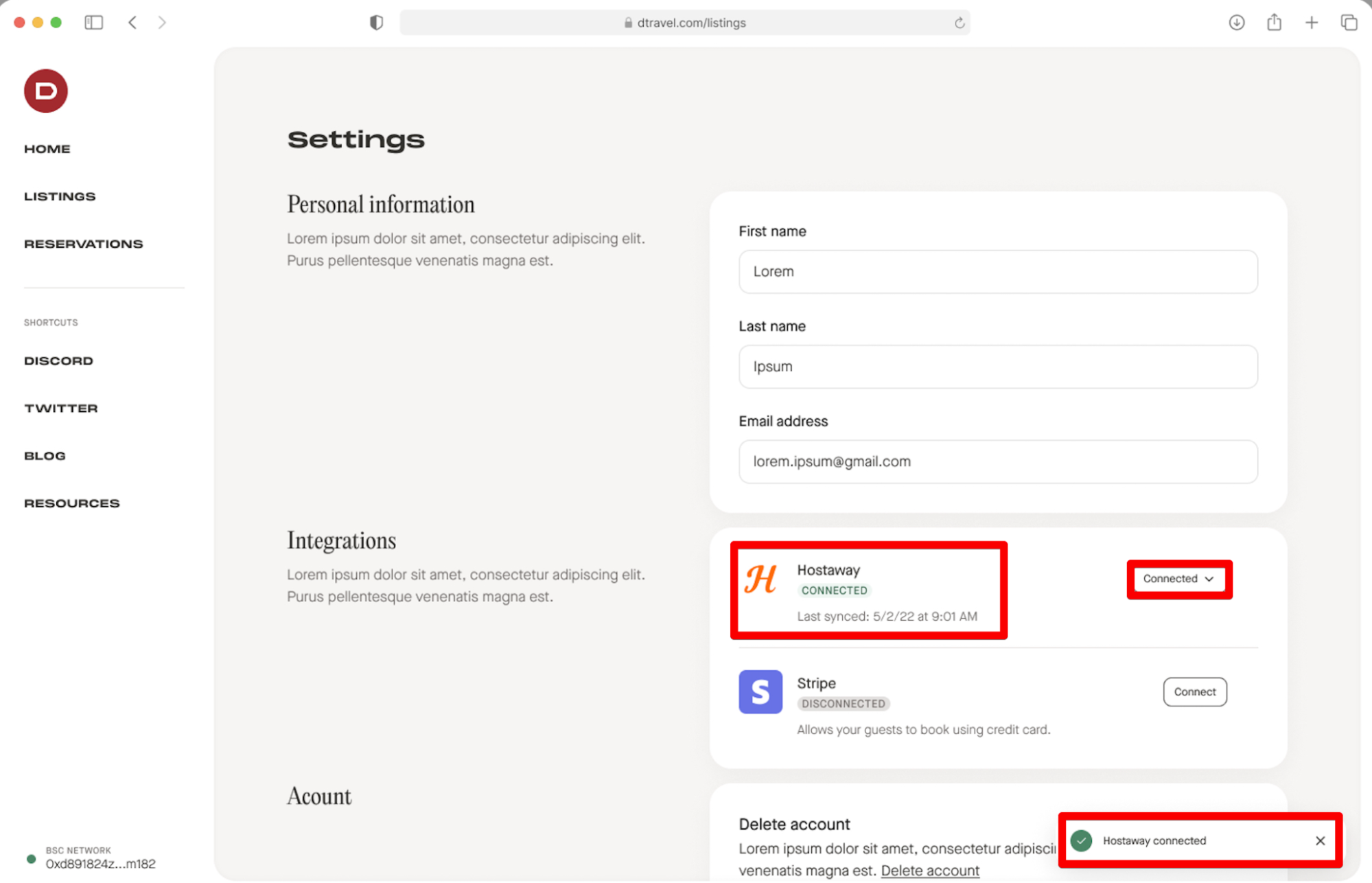The width and height of the screenshot is (1372, 883).
Task: Expand the Hostaway Connected dropdown
Action: pyautogui.click(x=1178, y=579)
